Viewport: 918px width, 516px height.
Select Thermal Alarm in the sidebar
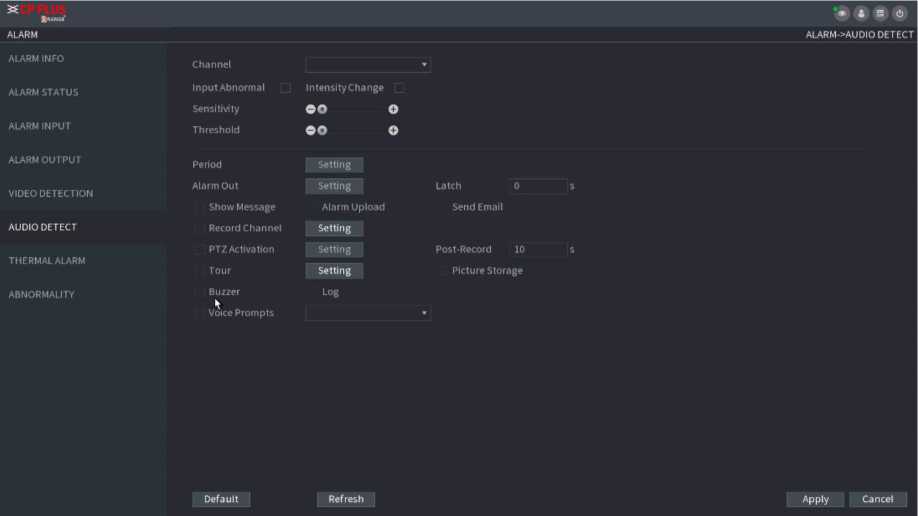[47, 261]
